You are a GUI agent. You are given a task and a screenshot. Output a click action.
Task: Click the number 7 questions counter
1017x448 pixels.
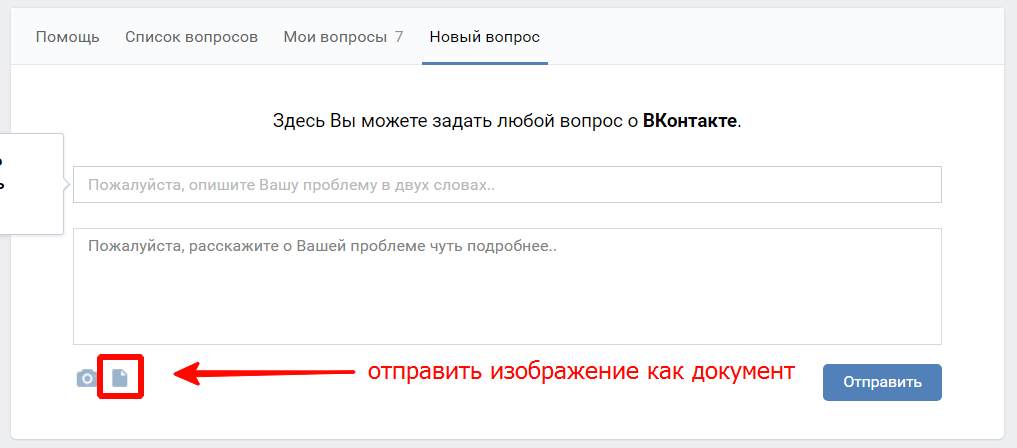click(399, 37)
